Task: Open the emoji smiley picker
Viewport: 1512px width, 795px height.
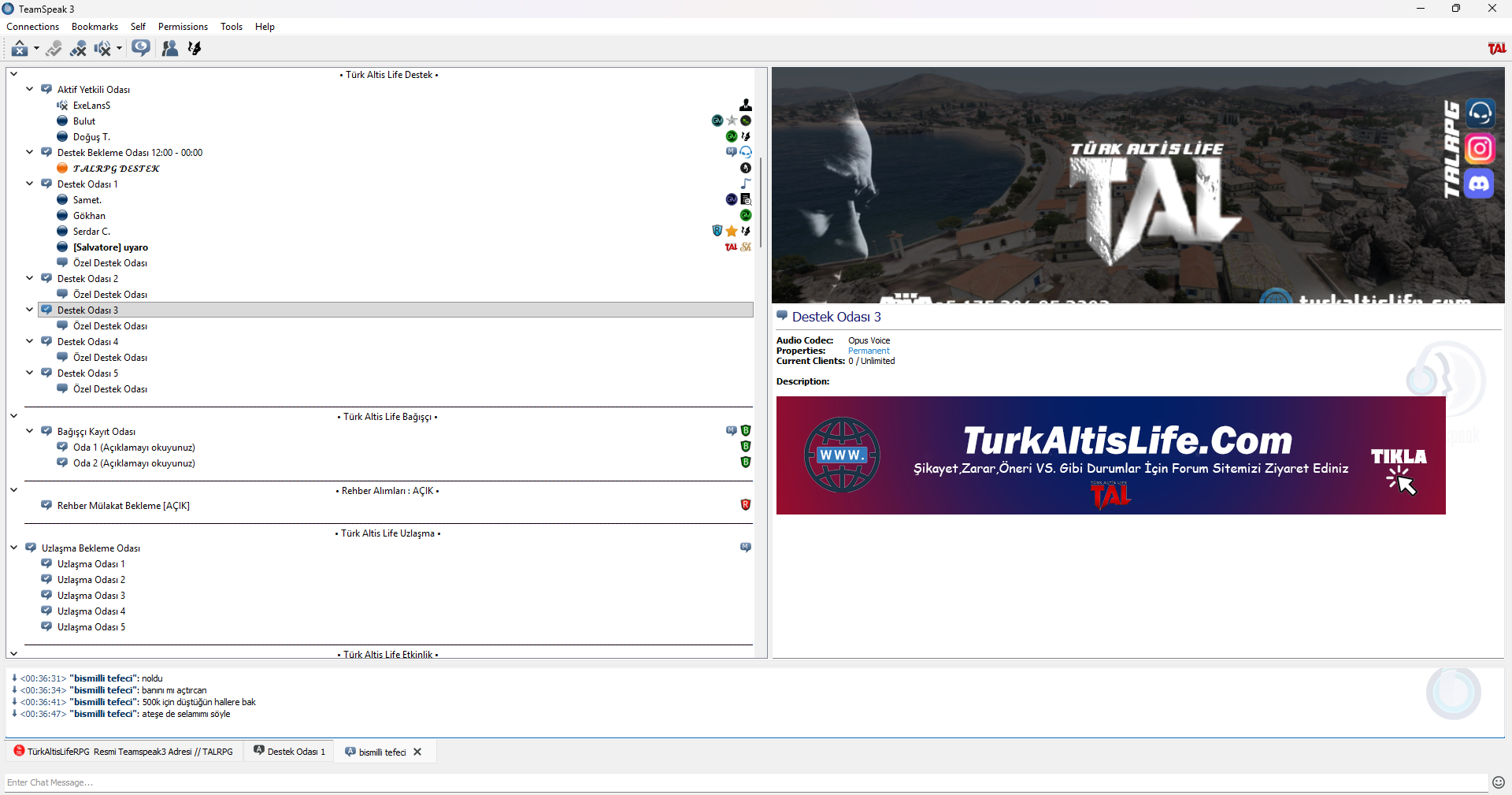Action: (x=1499, y=782)
